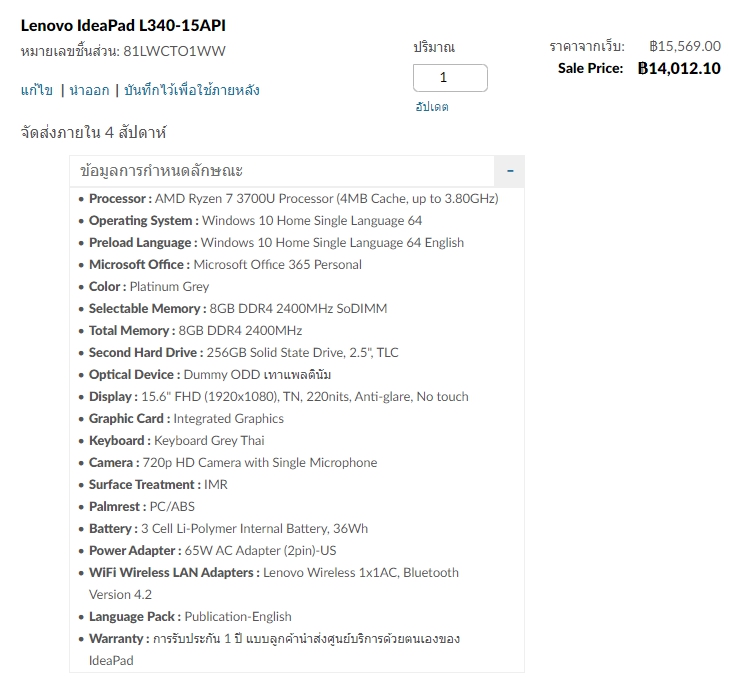
Task: Click the Total Memory 8GB DDR4 line
Action: [195, 331]
